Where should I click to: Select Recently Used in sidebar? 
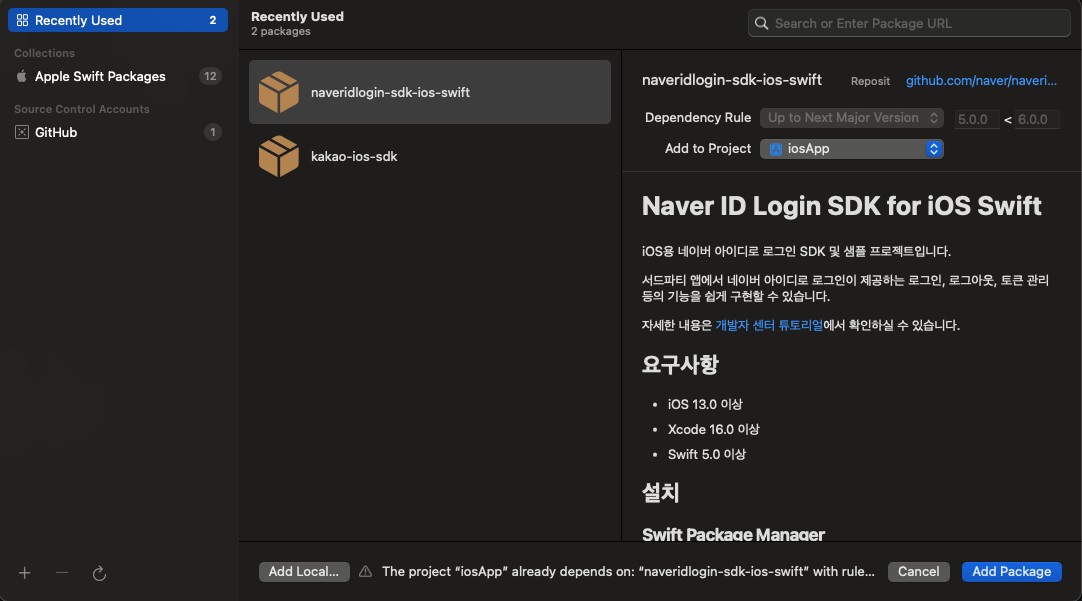point(117,20)
